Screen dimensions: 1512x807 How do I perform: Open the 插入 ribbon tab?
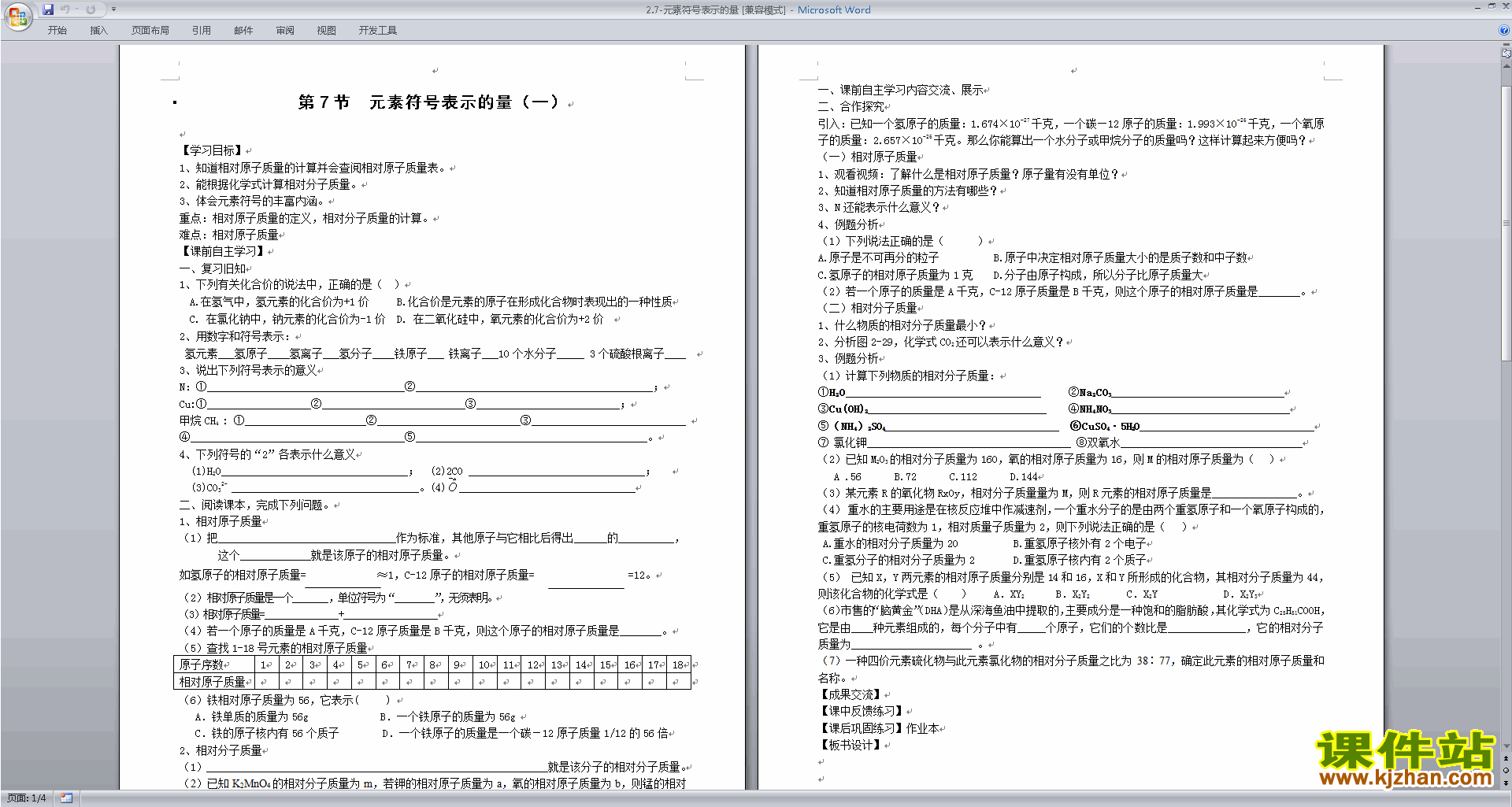coord(98,31)
